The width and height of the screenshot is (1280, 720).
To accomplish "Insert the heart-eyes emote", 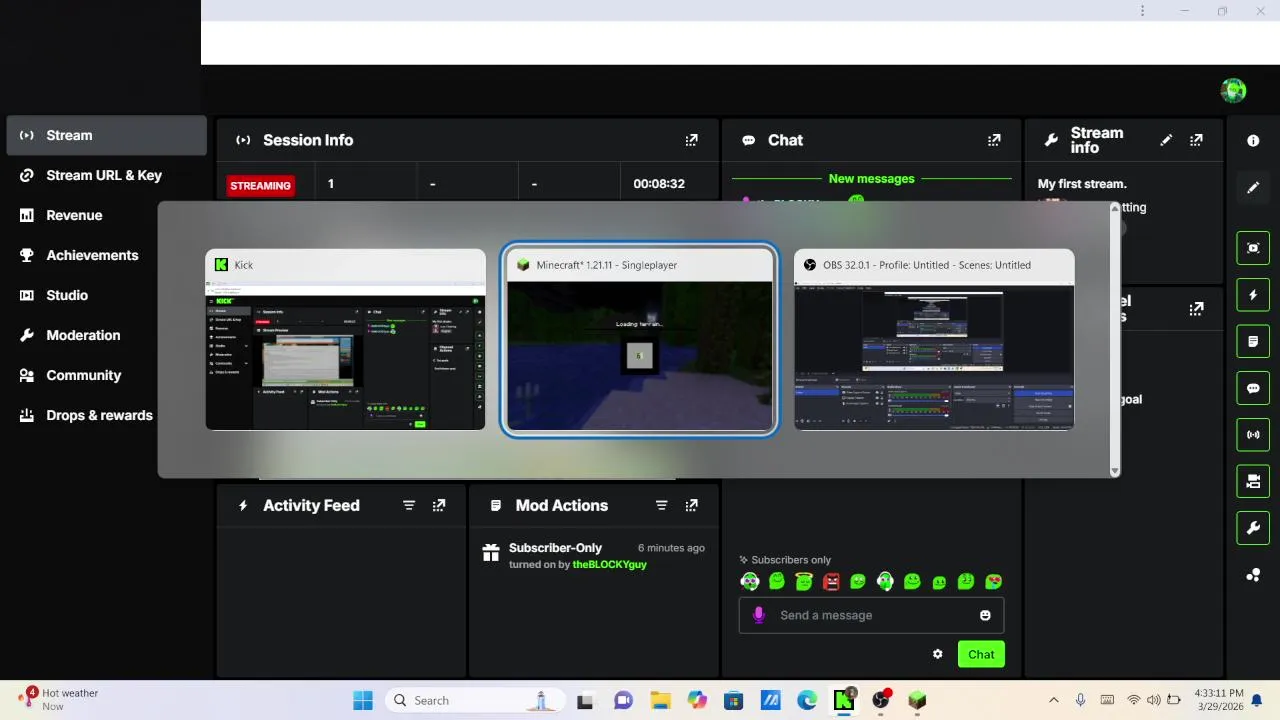I will 993,581.
